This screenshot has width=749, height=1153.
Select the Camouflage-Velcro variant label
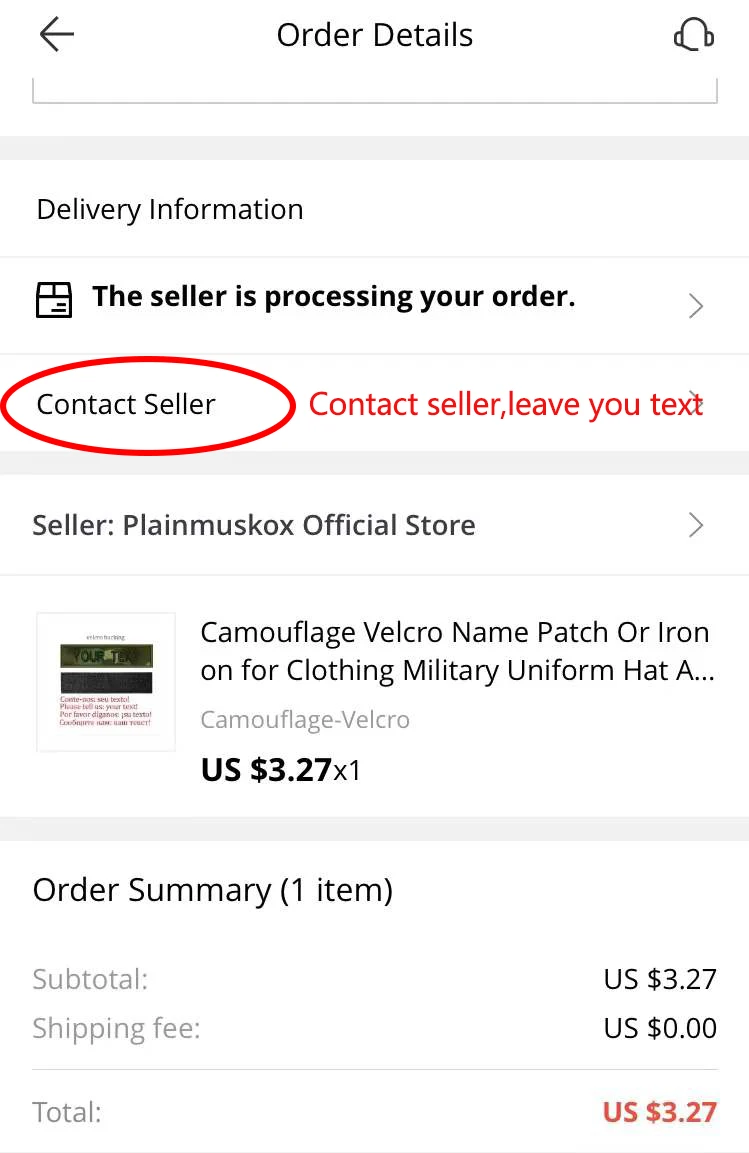(x=305, y=719)
